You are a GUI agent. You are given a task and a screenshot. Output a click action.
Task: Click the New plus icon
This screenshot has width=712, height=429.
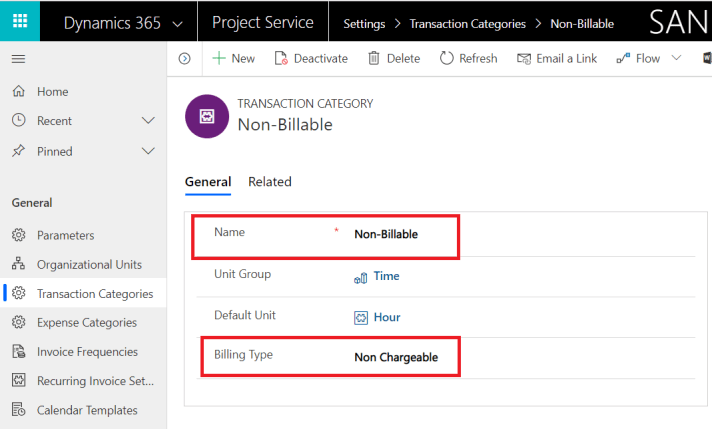[x=218, y=58]
